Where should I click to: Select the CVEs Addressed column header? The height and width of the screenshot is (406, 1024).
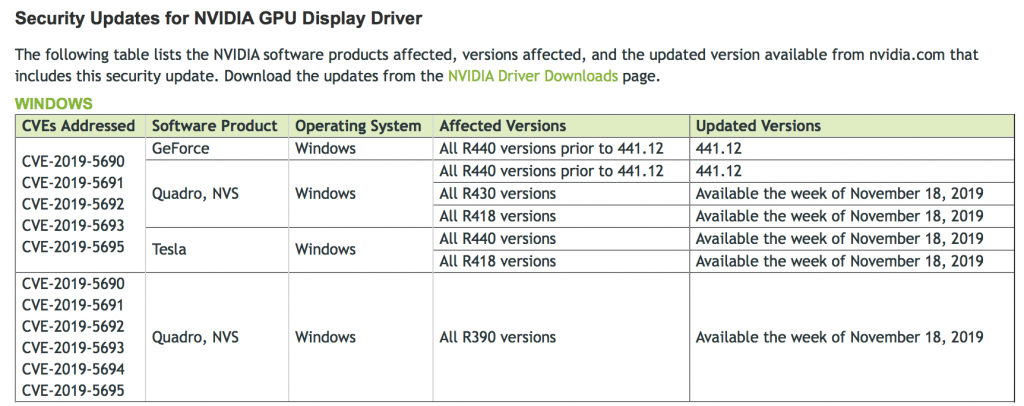pos(80,126)
